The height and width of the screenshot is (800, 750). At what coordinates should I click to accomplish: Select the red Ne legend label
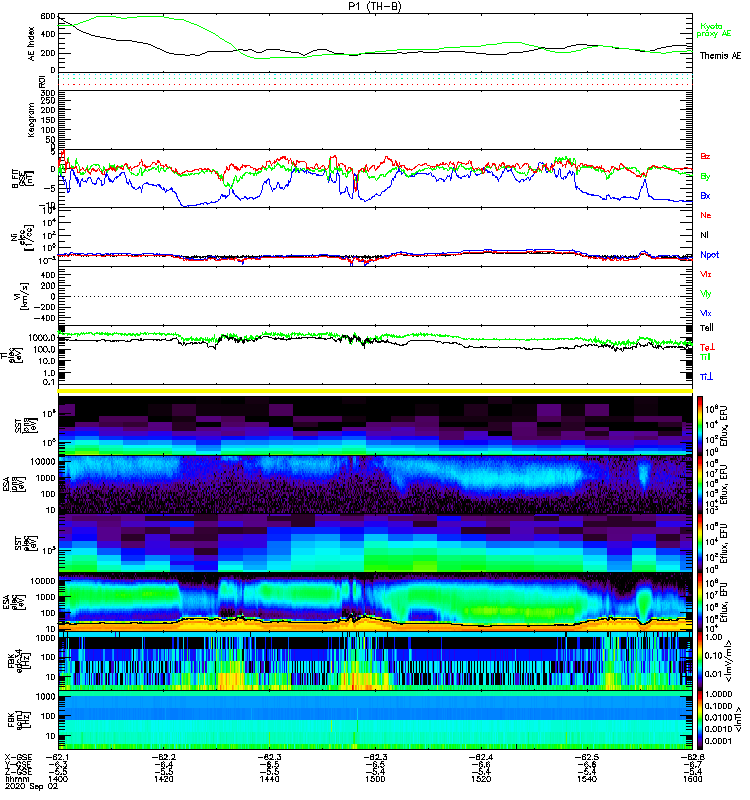706,215
